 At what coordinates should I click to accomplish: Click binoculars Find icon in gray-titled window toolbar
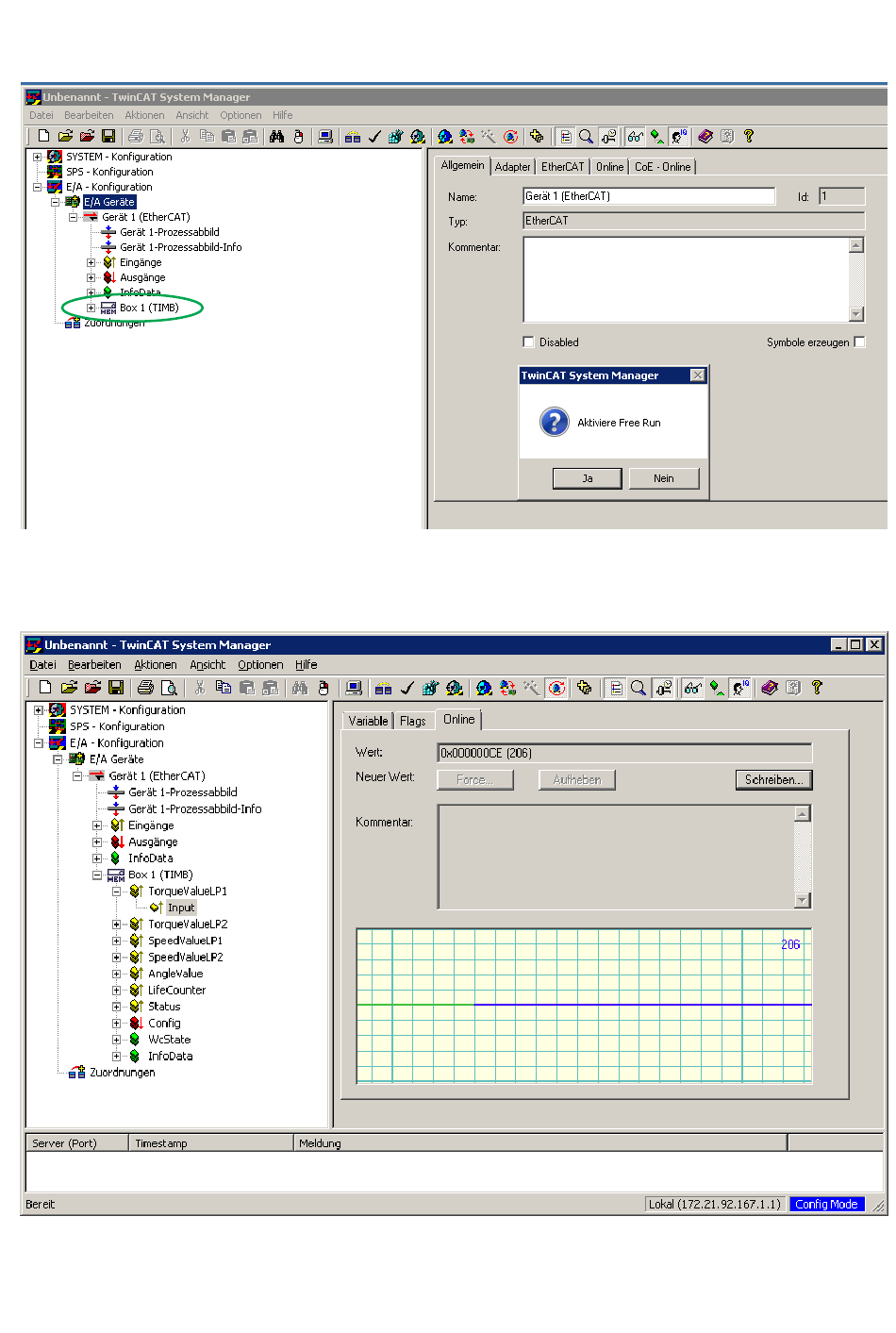pos(276,137)
